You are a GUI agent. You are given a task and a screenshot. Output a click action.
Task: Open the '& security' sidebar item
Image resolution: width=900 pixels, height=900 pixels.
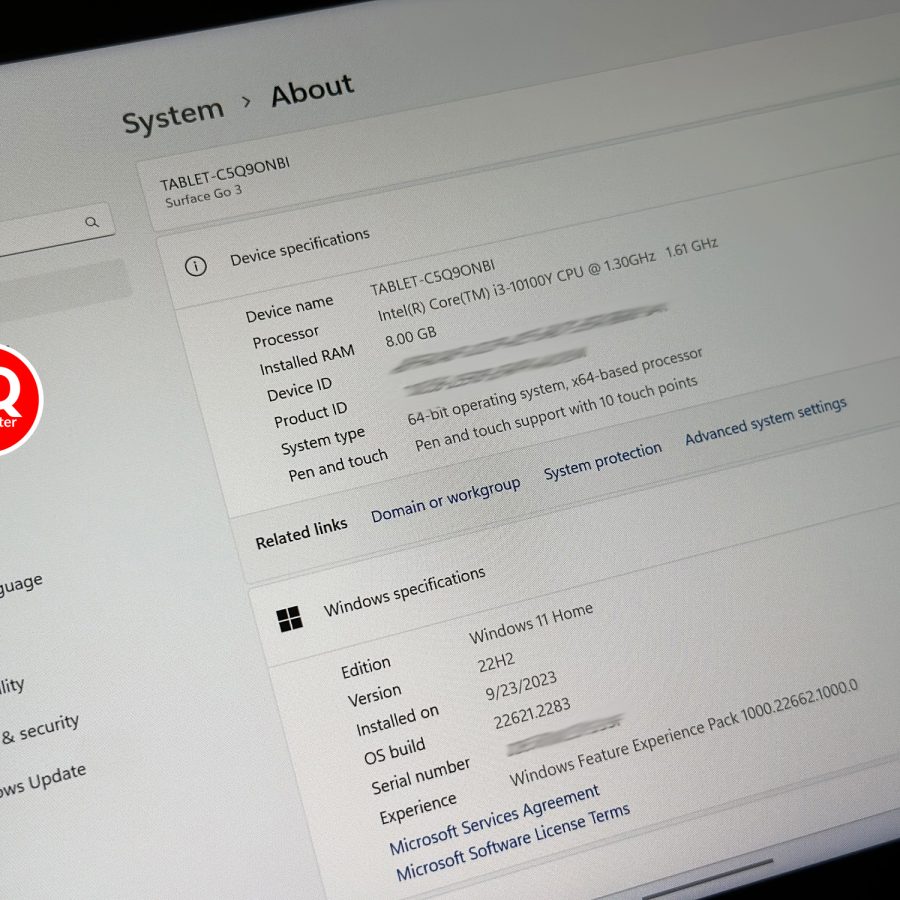coord(40,728)
